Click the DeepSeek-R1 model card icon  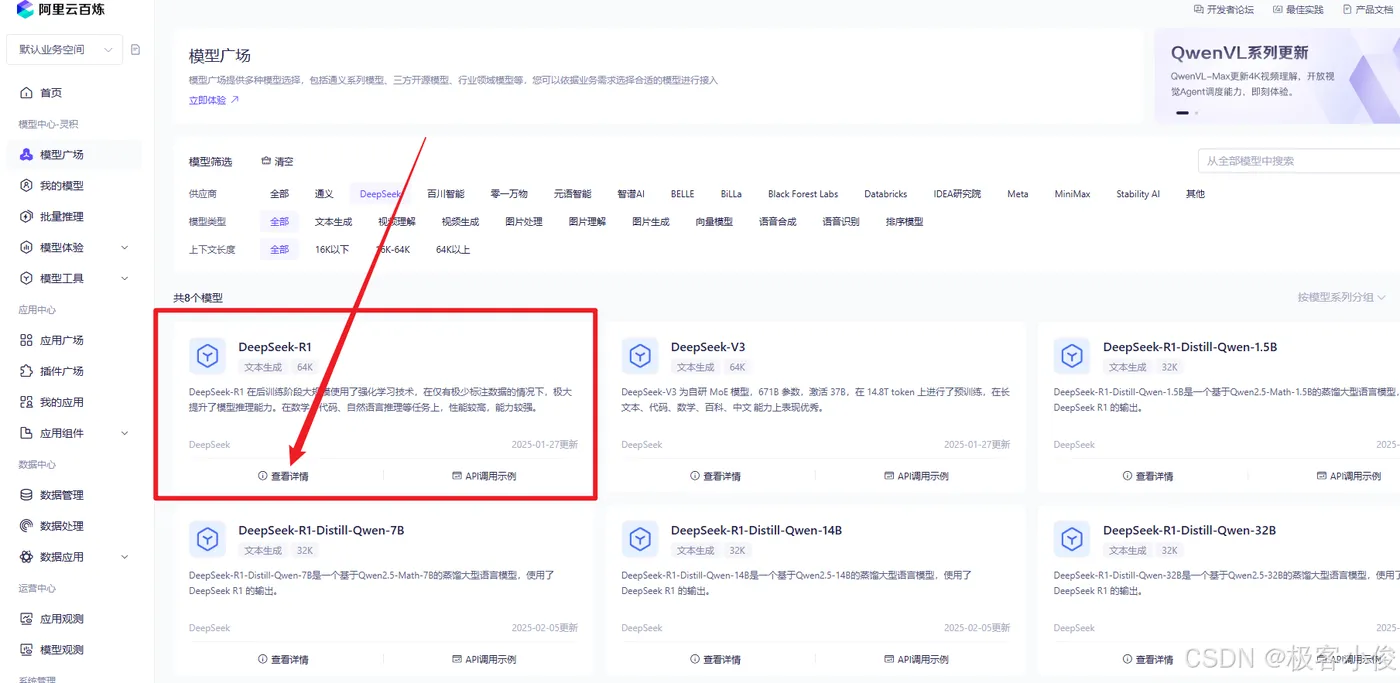point(207,355)
